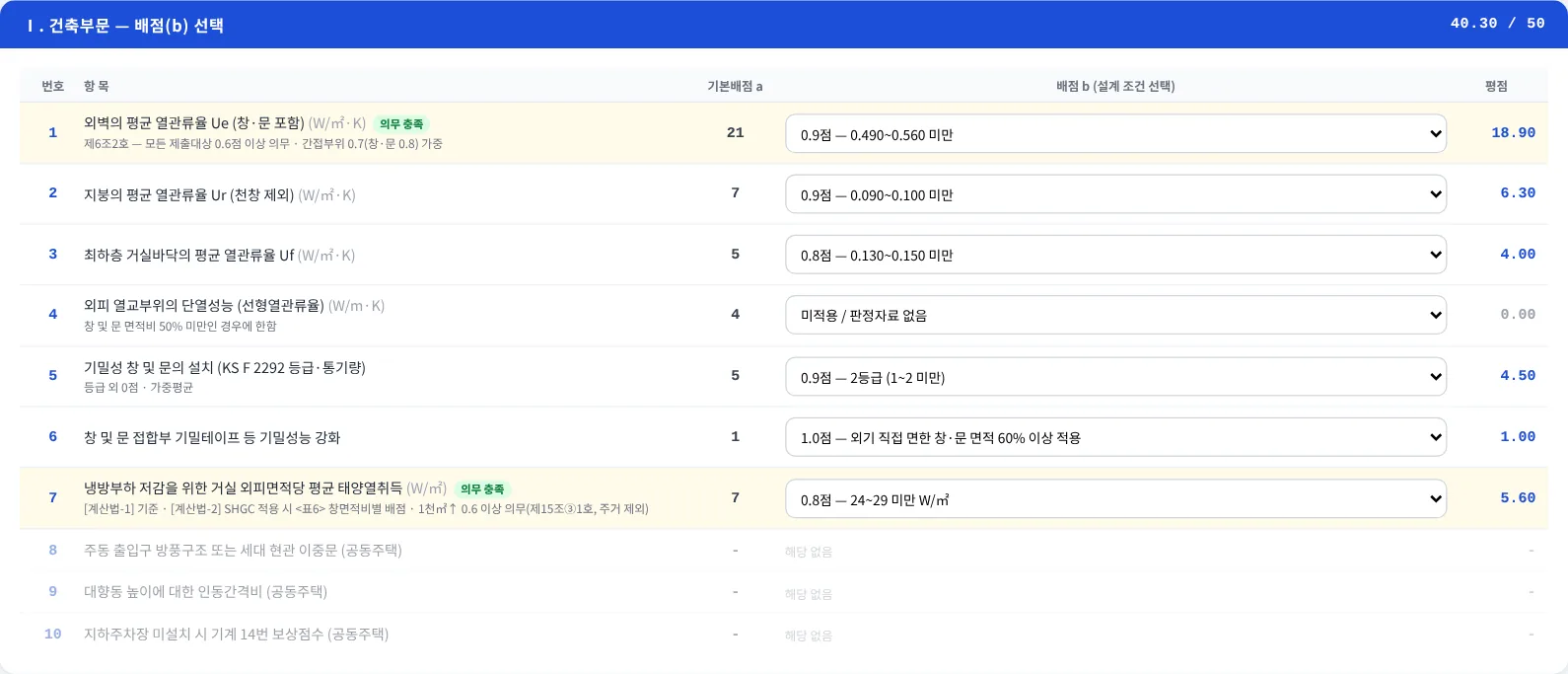
Task: Open the 미적용 / 판정자료 없음 dropdown
Action: coord(1115,315)
